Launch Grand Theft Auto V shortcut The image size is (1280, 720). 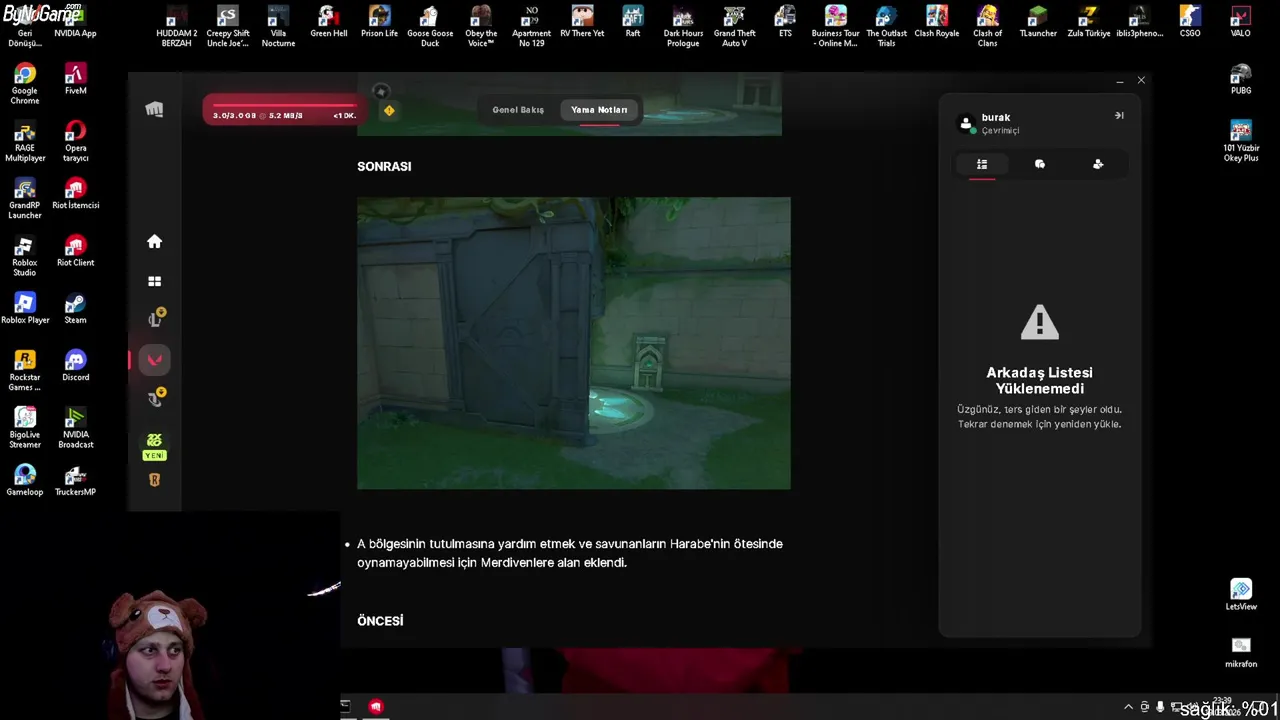(x=734, y=27)
